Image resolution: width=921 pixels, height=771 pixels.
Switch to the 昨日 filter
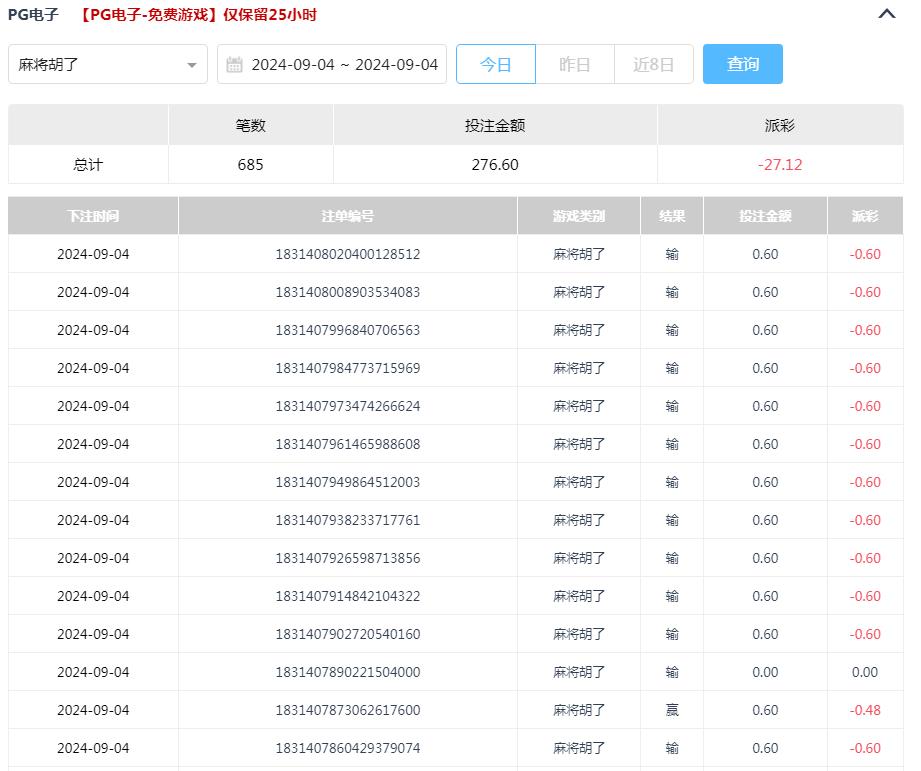[x=576, y=63]
